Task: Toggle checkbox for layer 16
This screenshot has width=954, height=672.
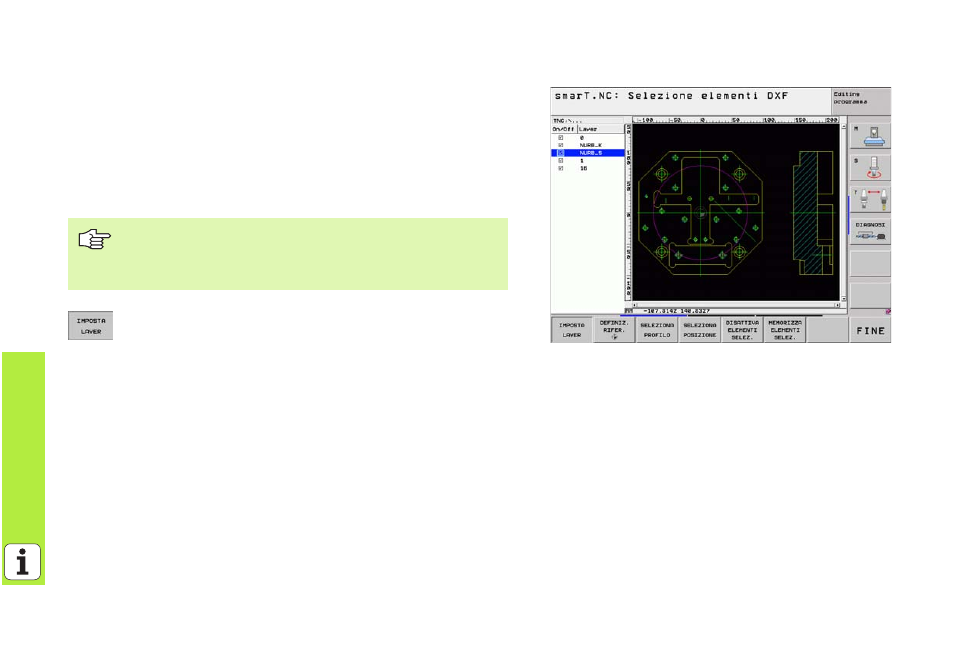Action: pyautogui.click(x=560, y=168)
